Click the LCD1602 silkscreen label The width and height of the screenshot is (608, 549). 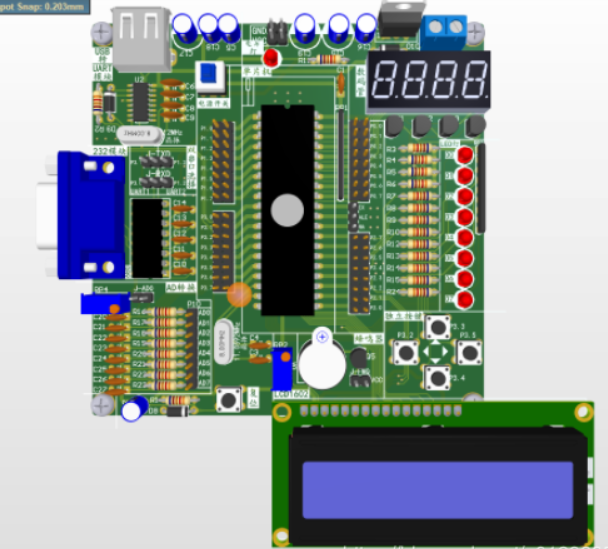point(291,395)
